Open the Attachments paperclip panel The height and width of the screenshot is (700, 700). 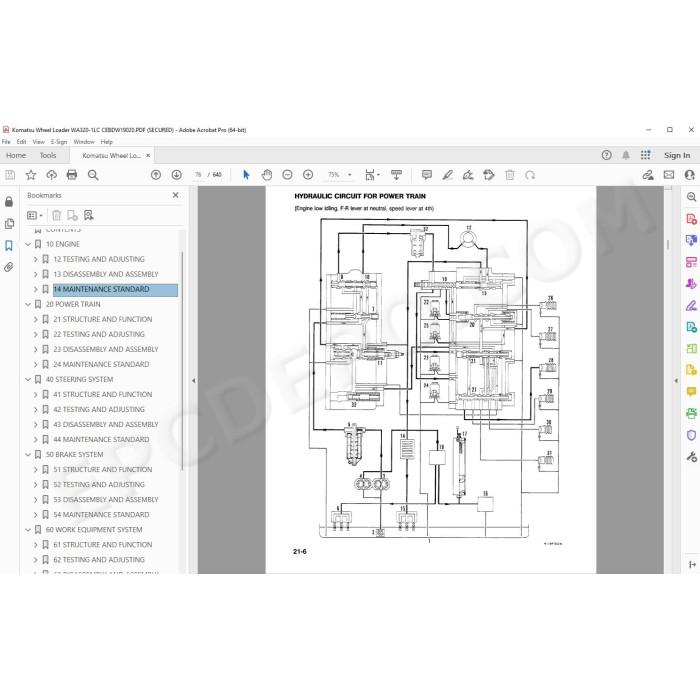coord(8,267)
